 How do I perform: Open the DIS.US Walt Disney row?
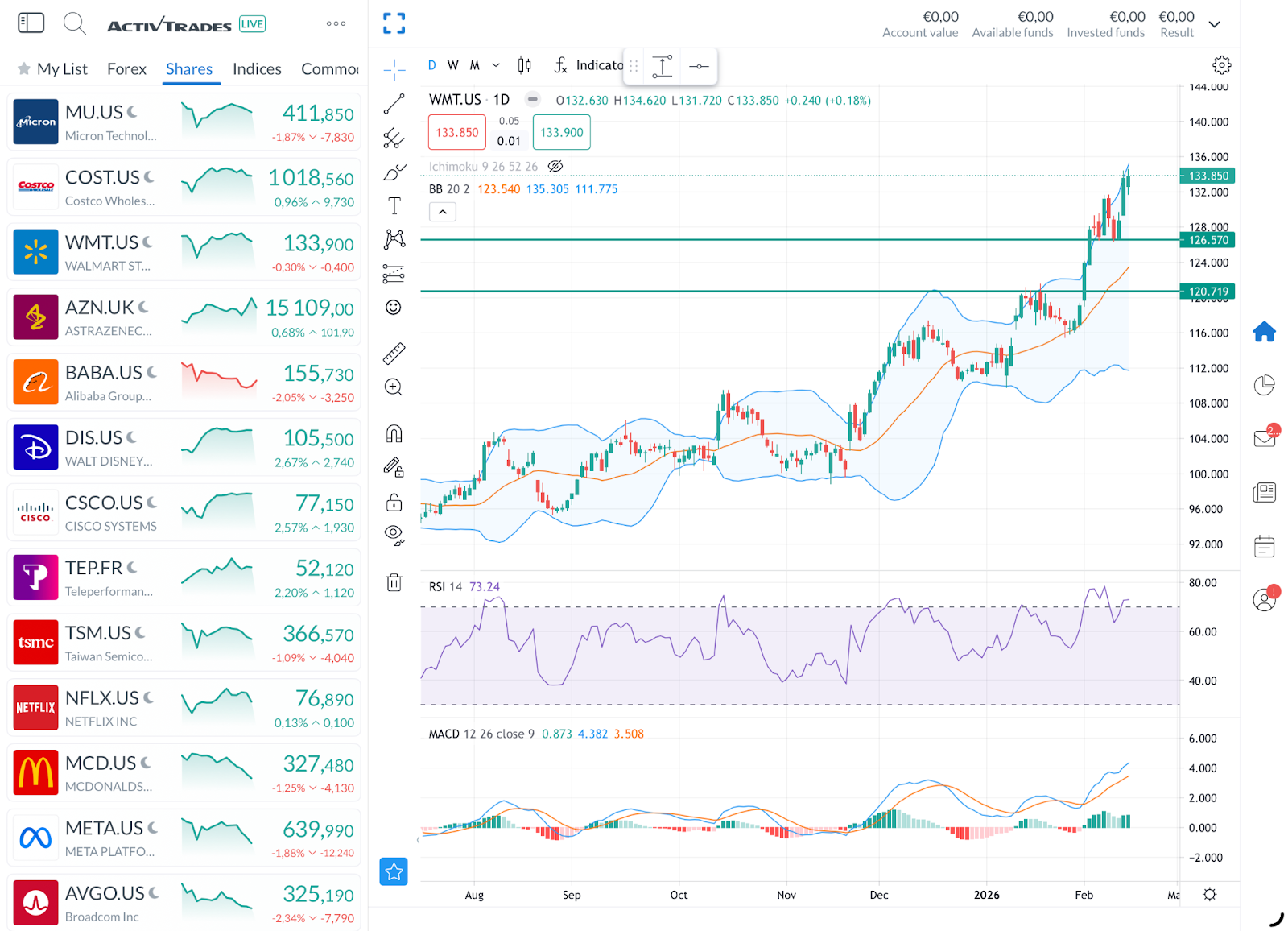coord(184,448)
